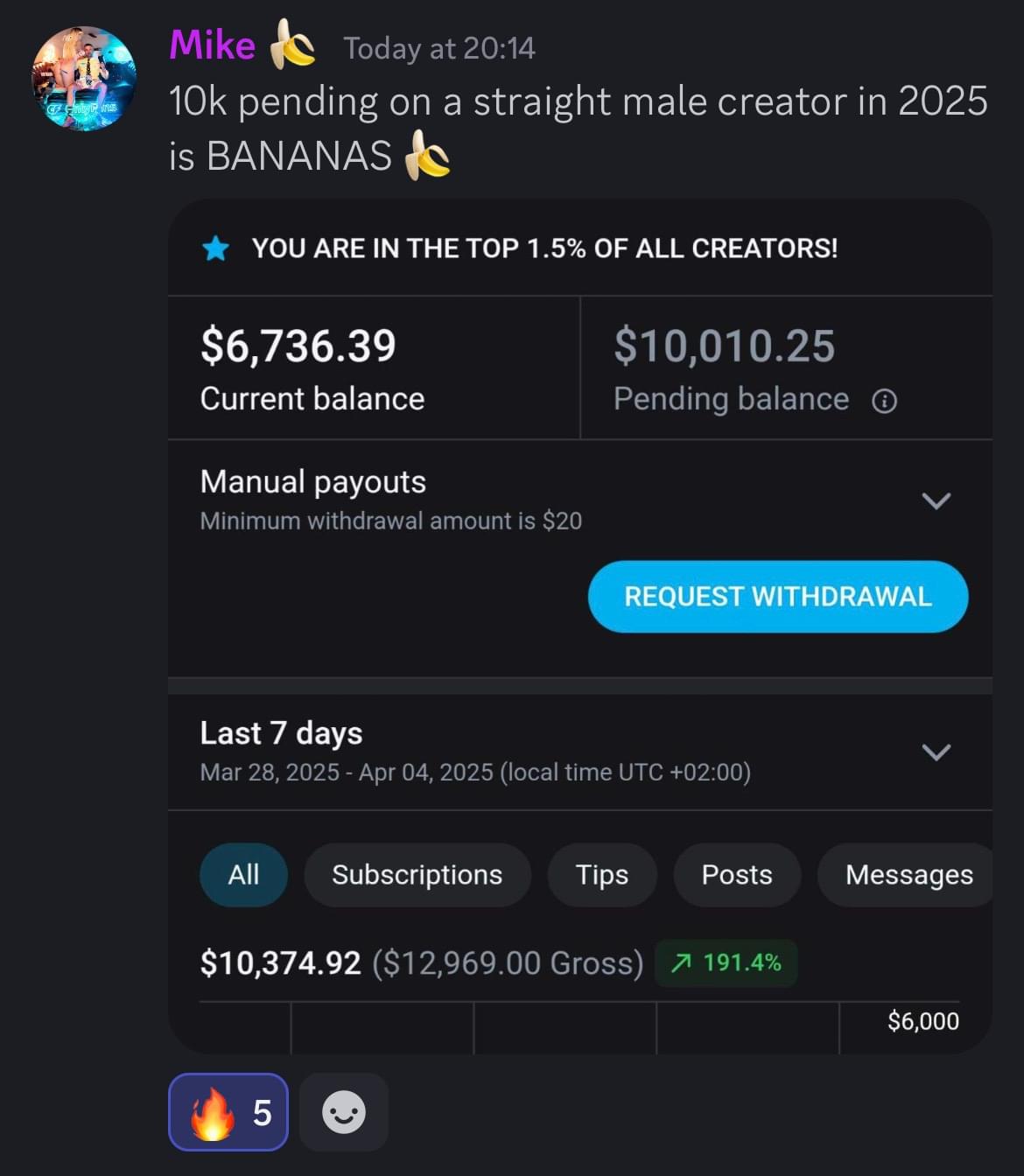Image resolution: width=1024 pixels, height=1176 pixels.
Task: Open Mike's username profile link
Action: 212,45
